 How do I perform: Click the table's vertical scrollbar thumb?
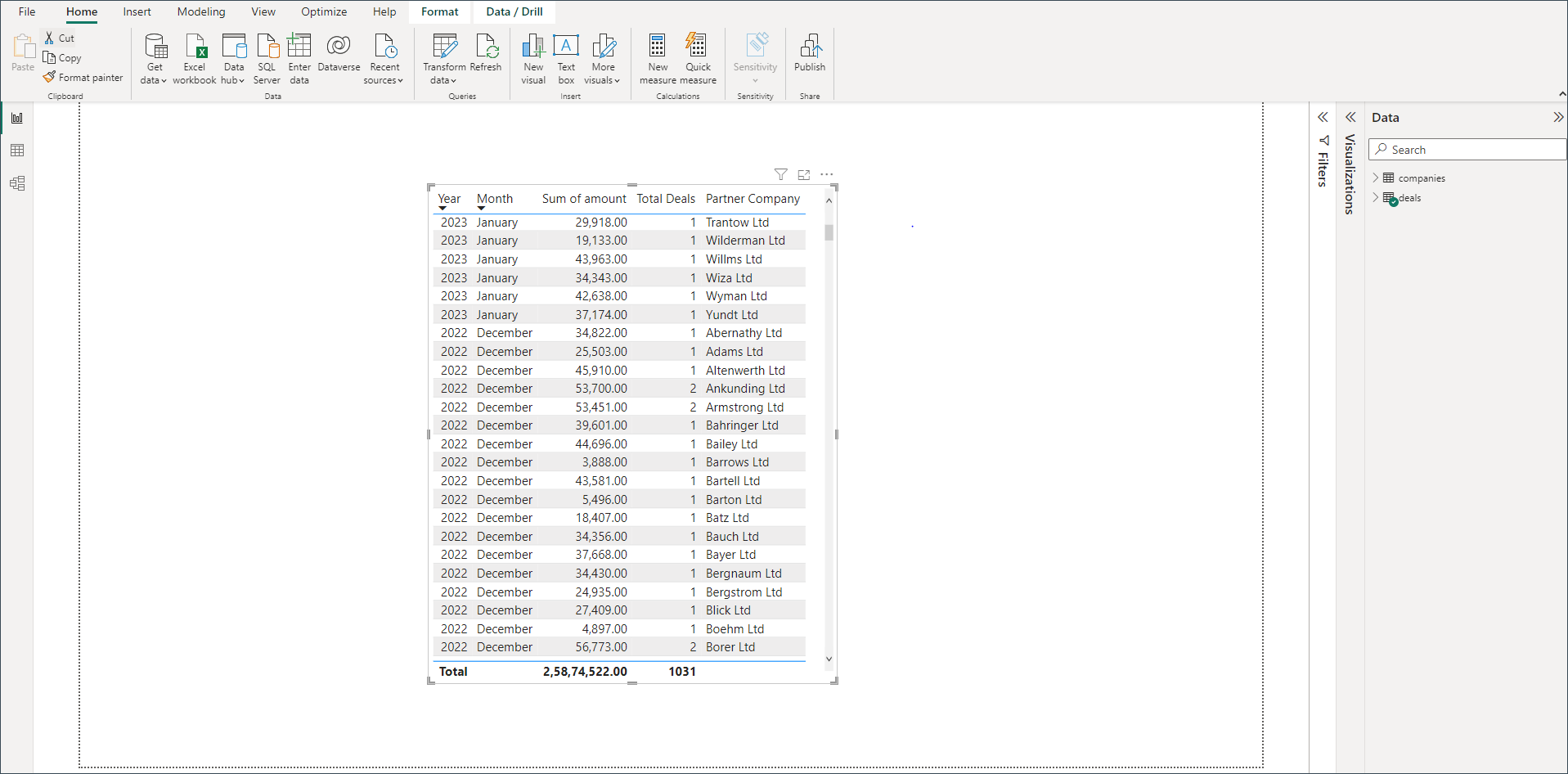829,232
